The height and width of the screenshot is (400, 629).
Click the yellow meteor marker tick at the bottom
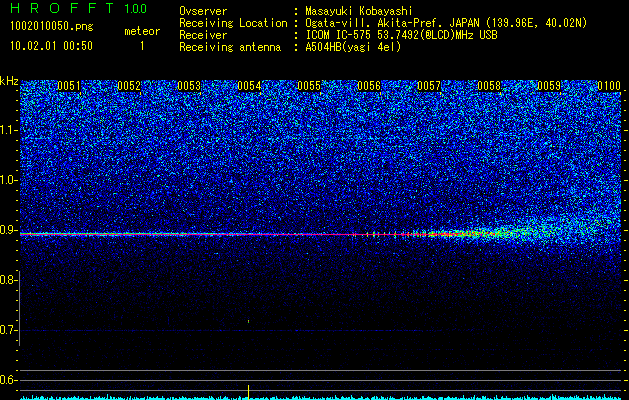[x=248, y=392]
